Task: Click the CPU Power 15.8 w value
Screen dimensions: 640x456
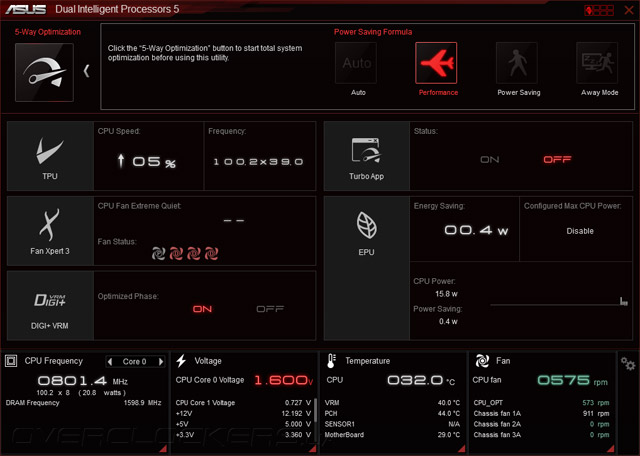Action: (446, 294)
